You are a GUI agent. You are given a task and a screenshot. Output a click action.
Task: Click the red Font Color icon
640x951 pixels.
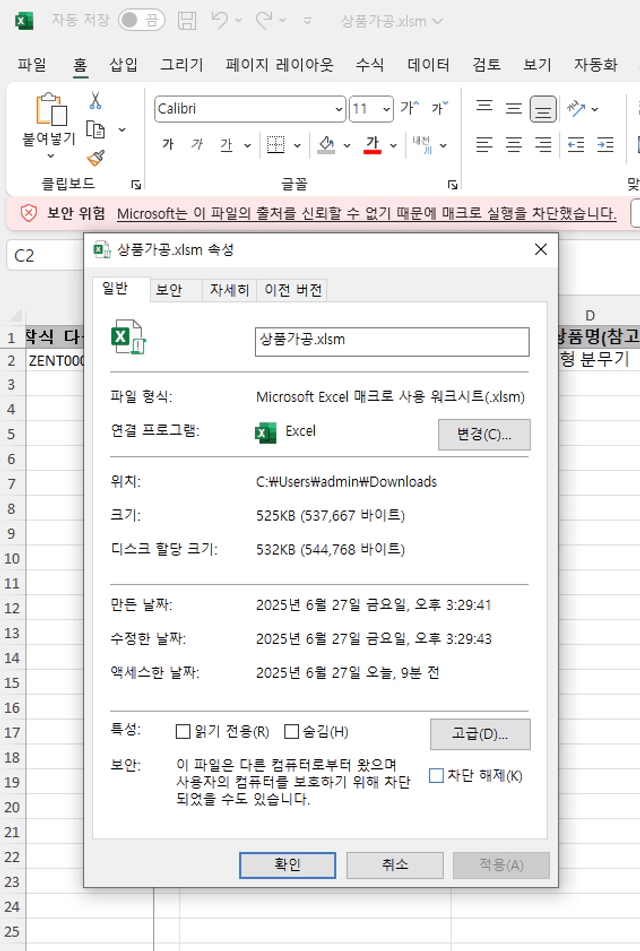pyautogui.click(x=372, y=144)
